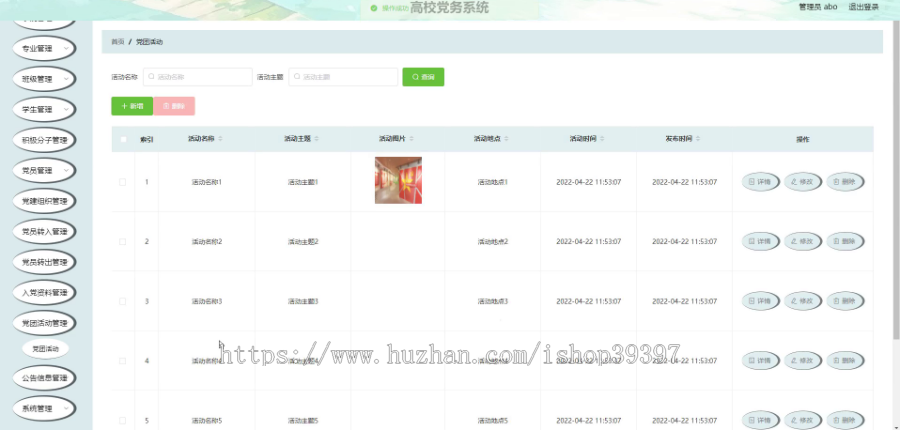Collapse 党团活动管理 in the sidebar
900x430 pixels.
coord(44,323)
